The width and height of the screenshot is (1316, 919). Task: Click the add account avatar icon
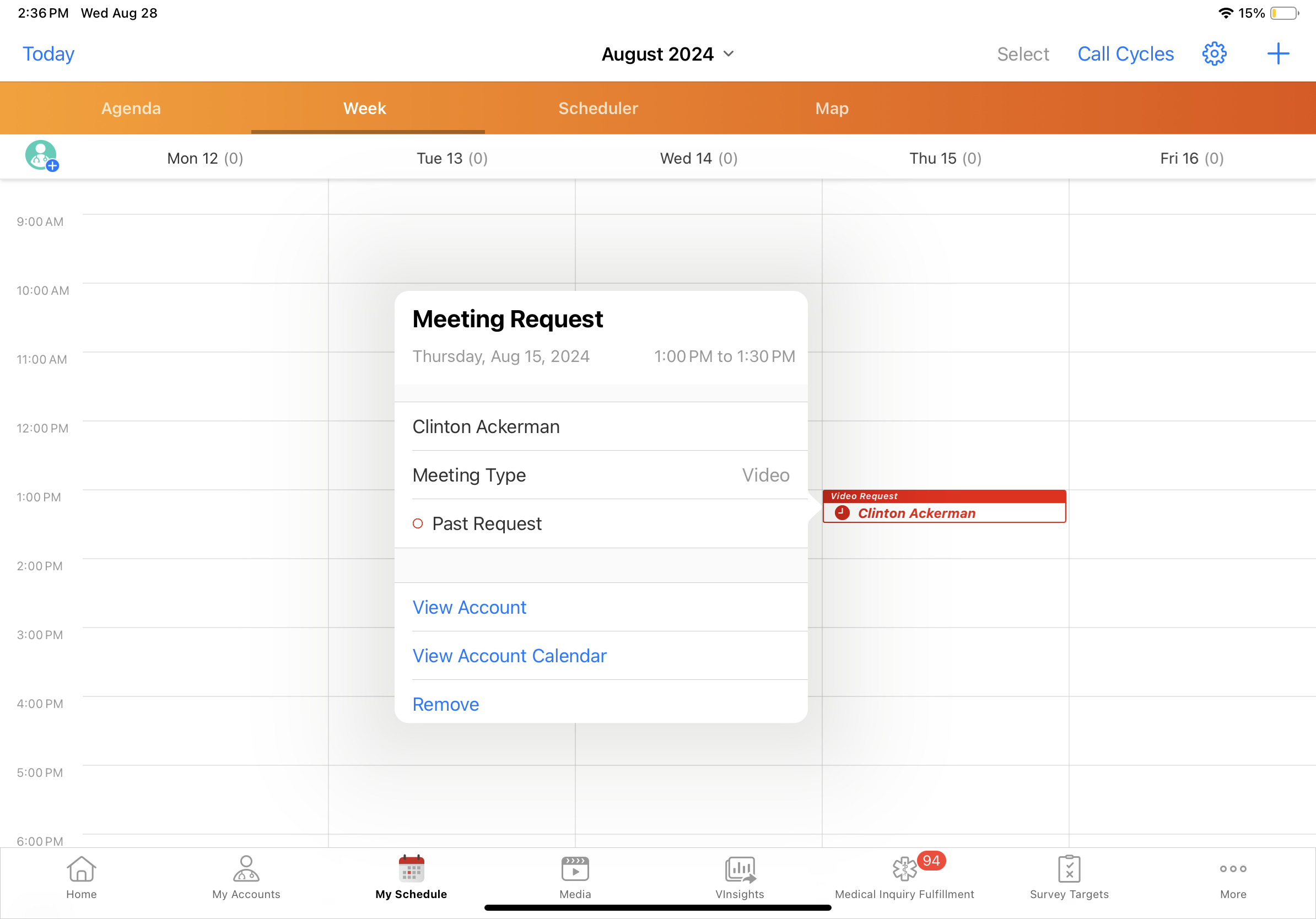[41, 156]
